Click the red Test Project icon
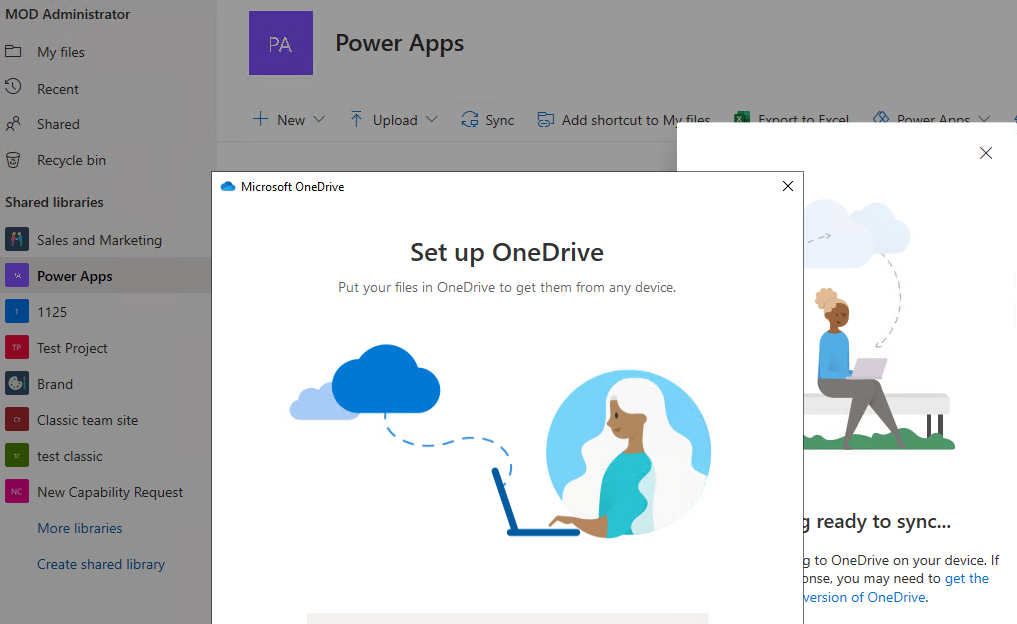Screen dimensions: 1017x624 [17, 347]
